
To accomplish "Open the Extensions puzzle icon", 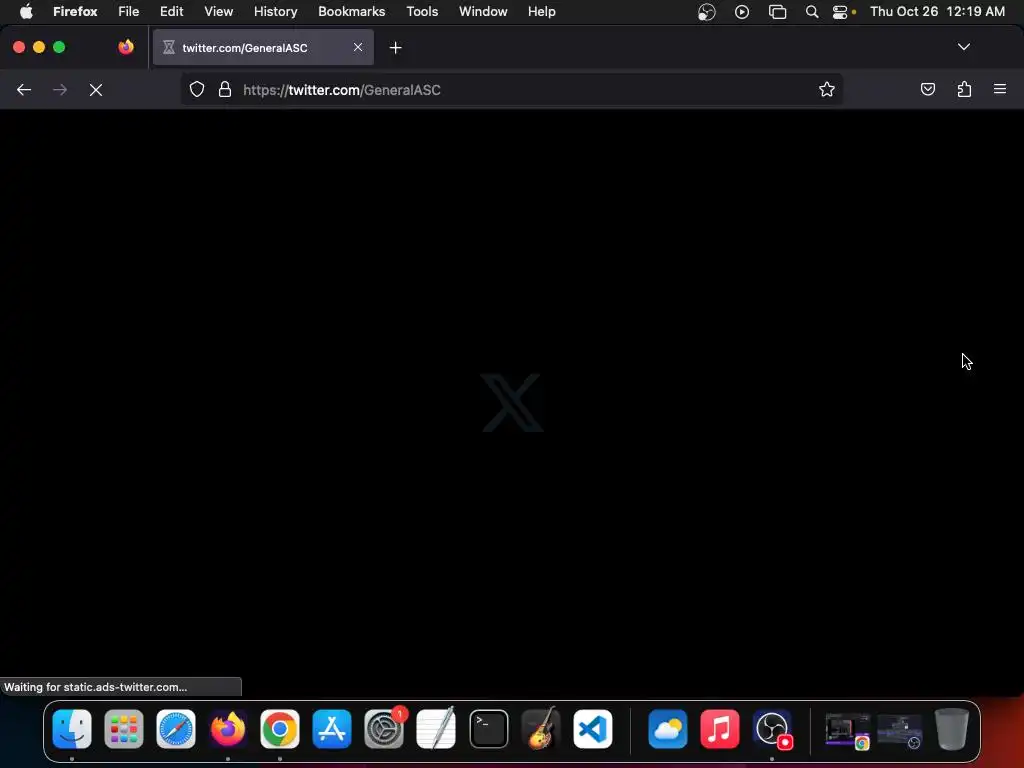I will click(964, 89).
